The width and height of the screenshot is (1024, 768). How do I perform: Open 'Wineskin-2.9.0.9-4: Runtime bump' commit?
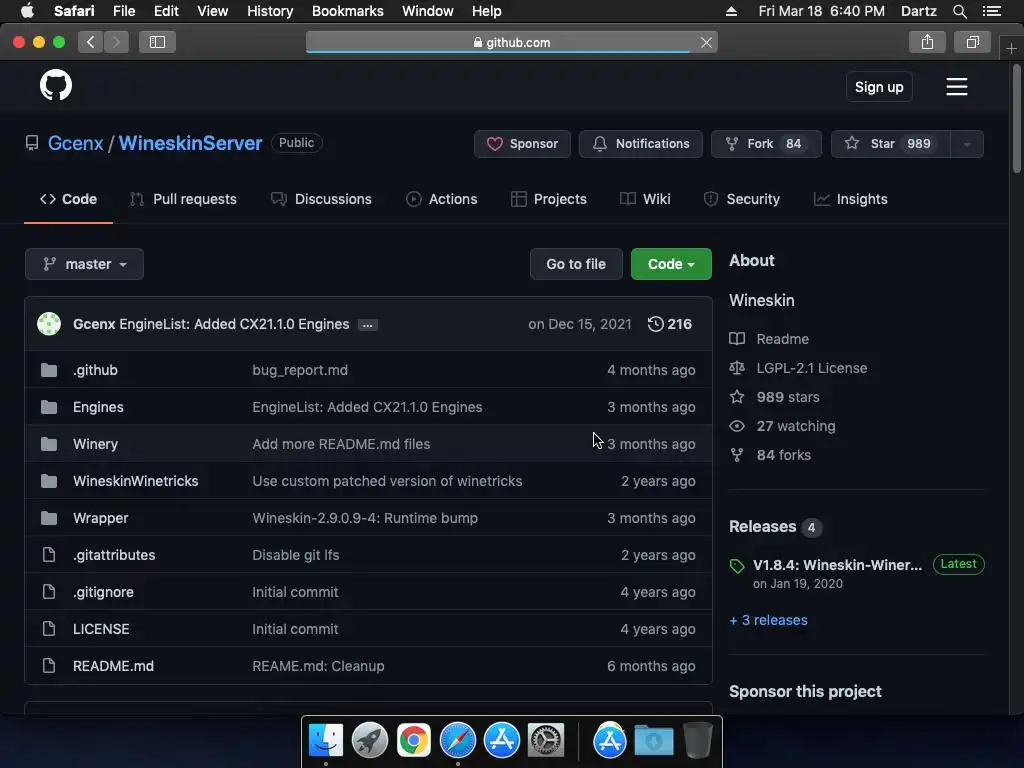tap(365, 518)
